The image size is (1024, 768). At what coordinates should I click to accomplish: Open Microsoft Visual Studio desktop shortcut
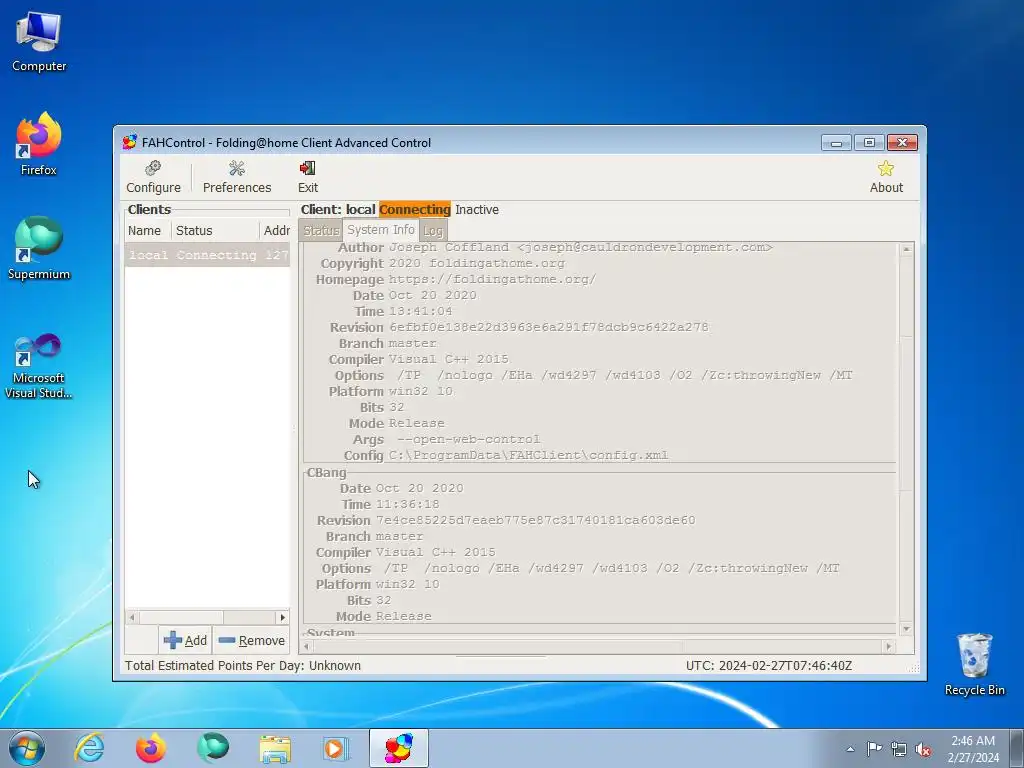click(x=39, y=365)
